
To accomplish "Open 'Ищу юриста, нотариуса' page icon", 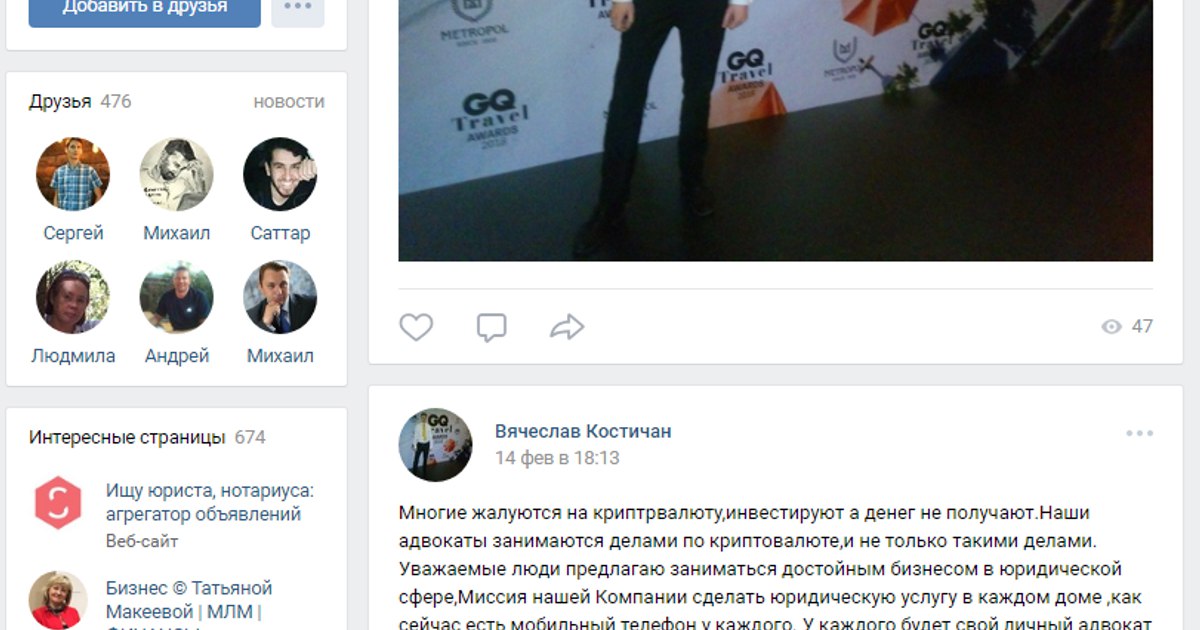I will click(58, 503).
